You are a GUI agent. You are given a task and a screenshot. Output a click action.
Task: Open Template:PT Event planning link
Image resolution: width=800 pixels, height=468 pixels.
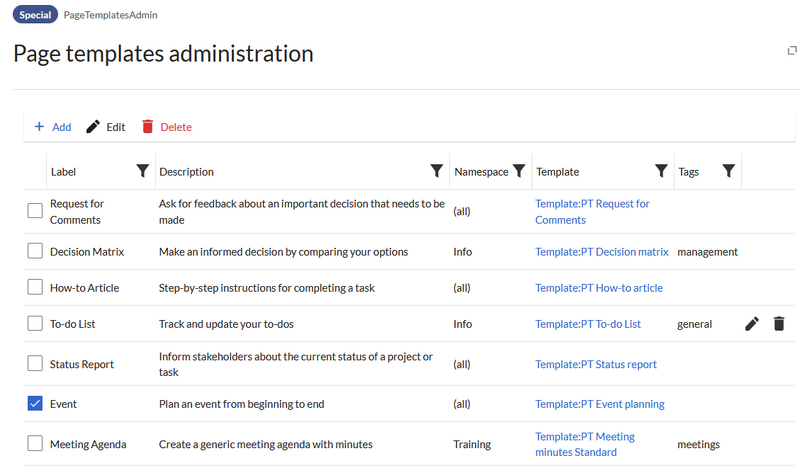[x=599, y=404]
